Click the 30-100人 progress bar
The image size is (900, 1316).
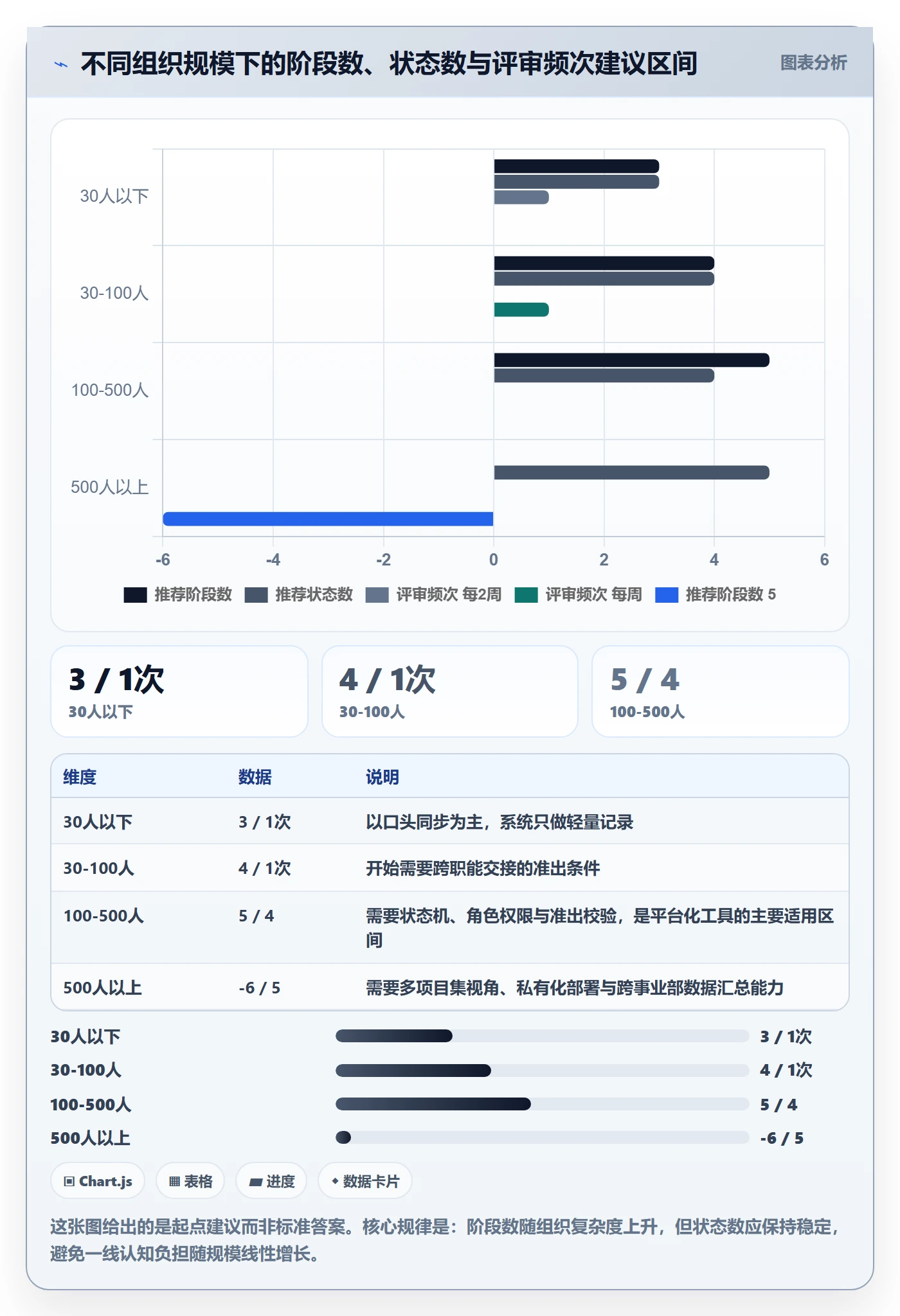(x=542, y=1071)
